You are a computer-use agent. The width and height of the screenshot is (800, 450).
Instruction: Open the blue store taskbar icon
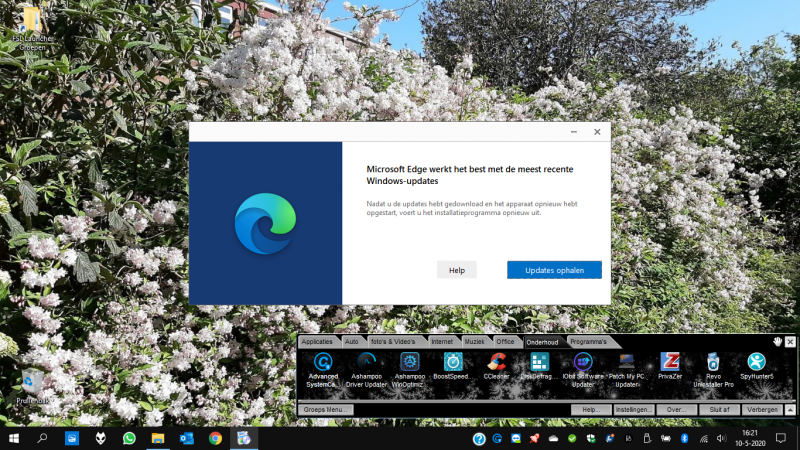tap(72, 438)
